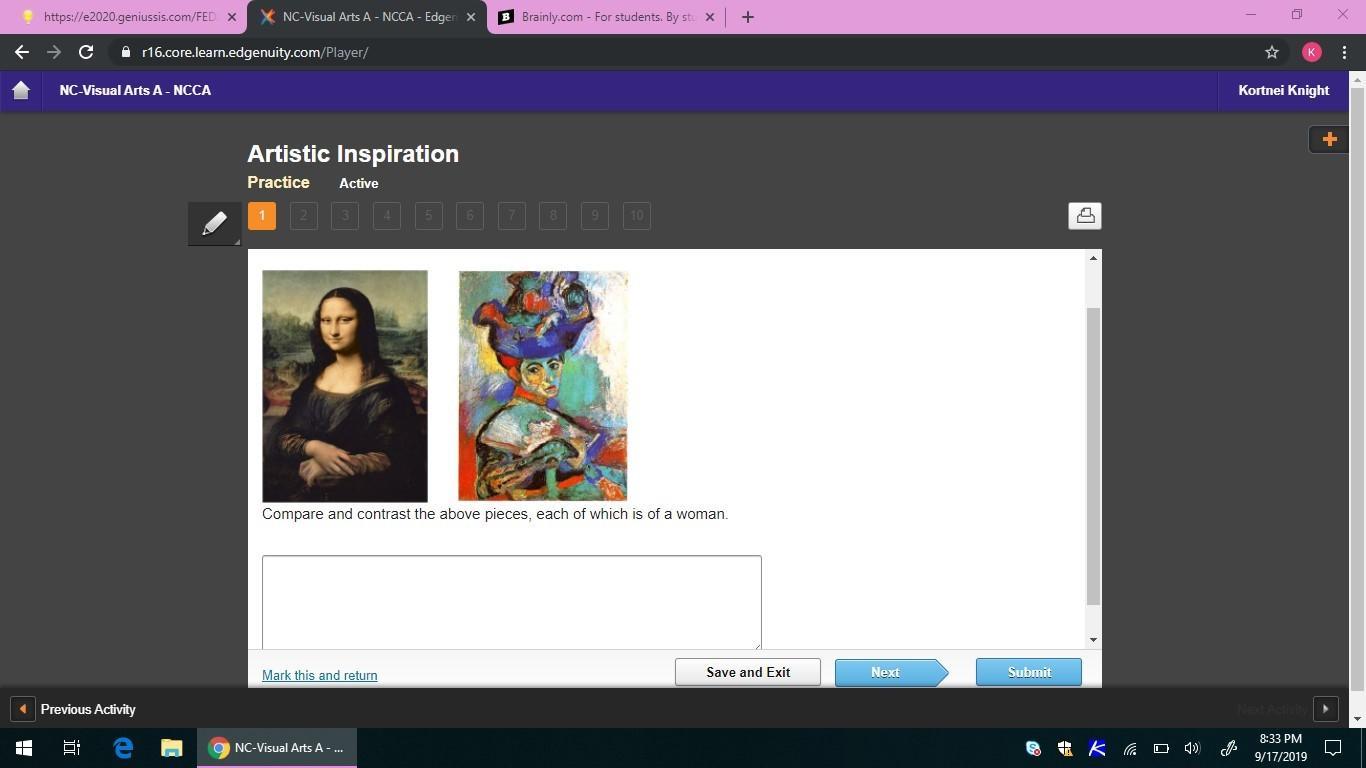The width and height of the screenshot is (1366, 768).
Task: Close the NC-Visual Arts A tab
Action: coord(471,17)
